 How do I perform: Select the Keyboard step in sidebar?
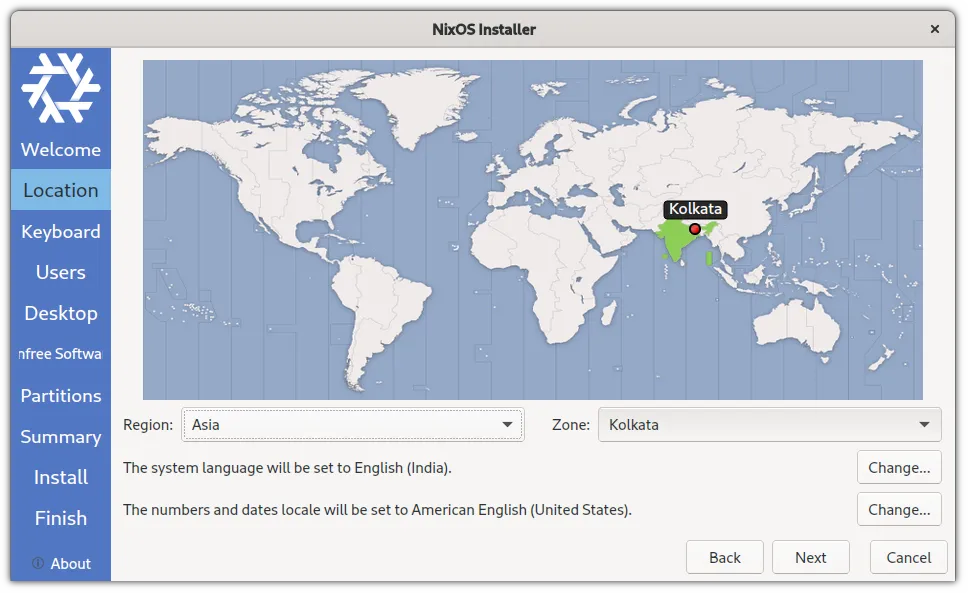coord(61,232)
